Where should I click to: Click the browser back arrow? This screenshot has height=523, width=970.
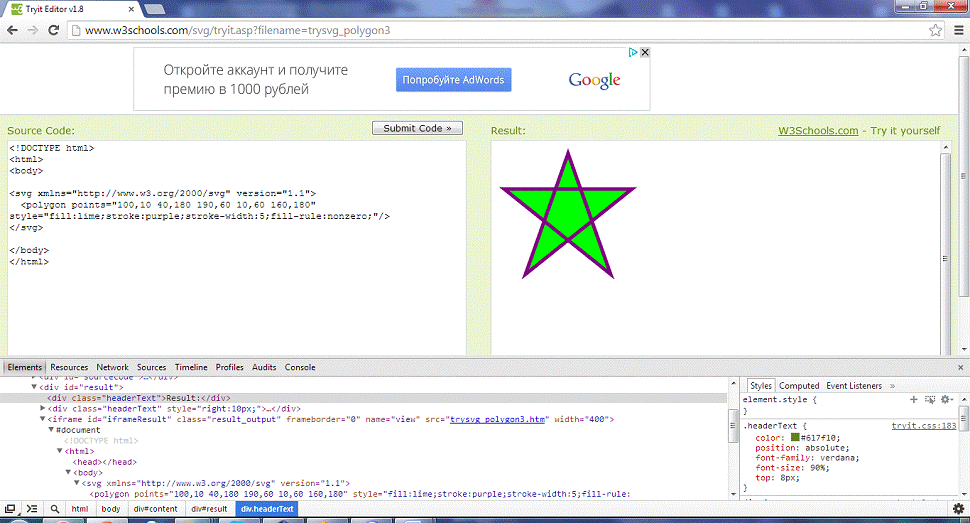12,30
